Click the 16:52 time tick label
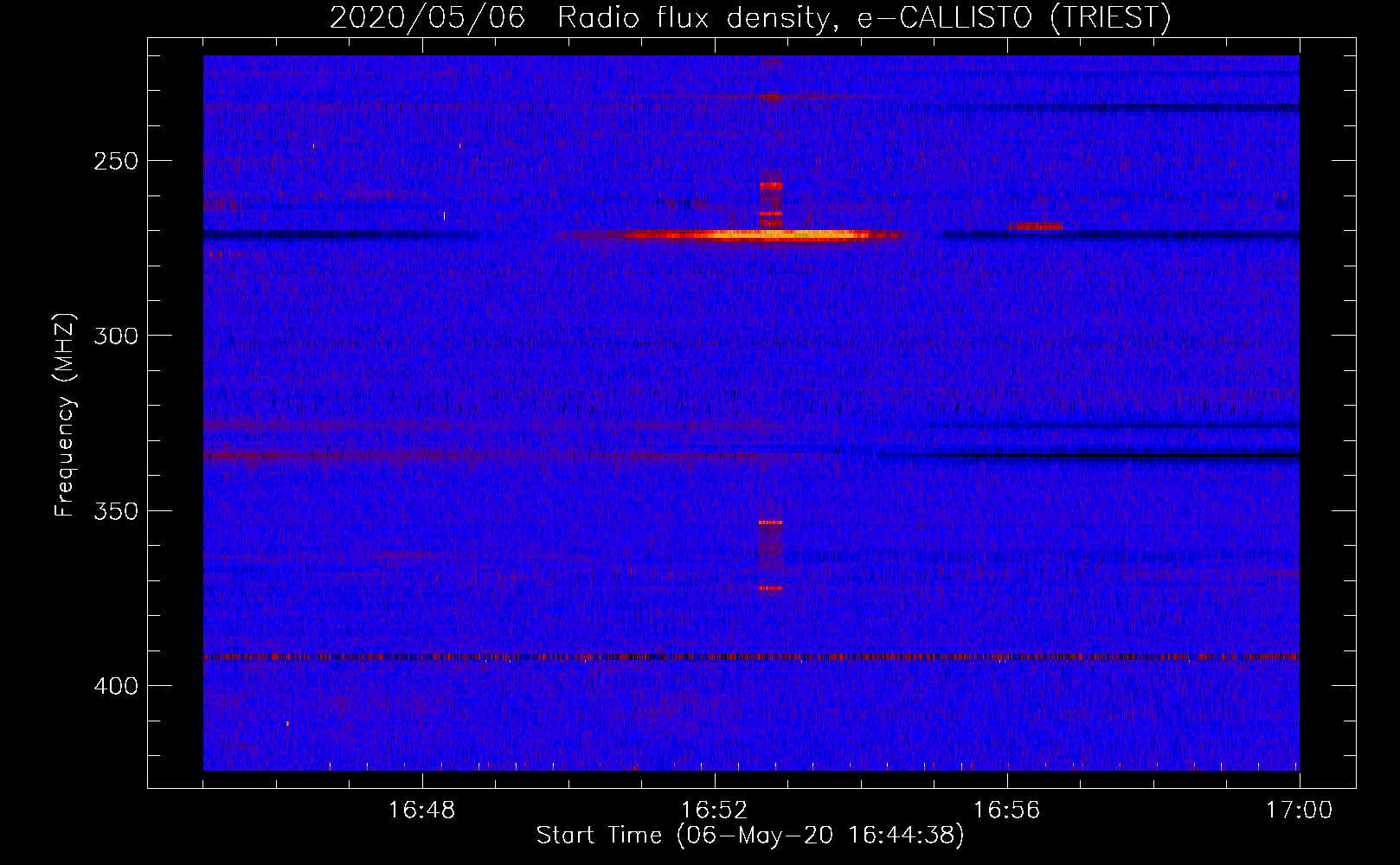This screenshot has width=1400, height=865. coord(715,811)
